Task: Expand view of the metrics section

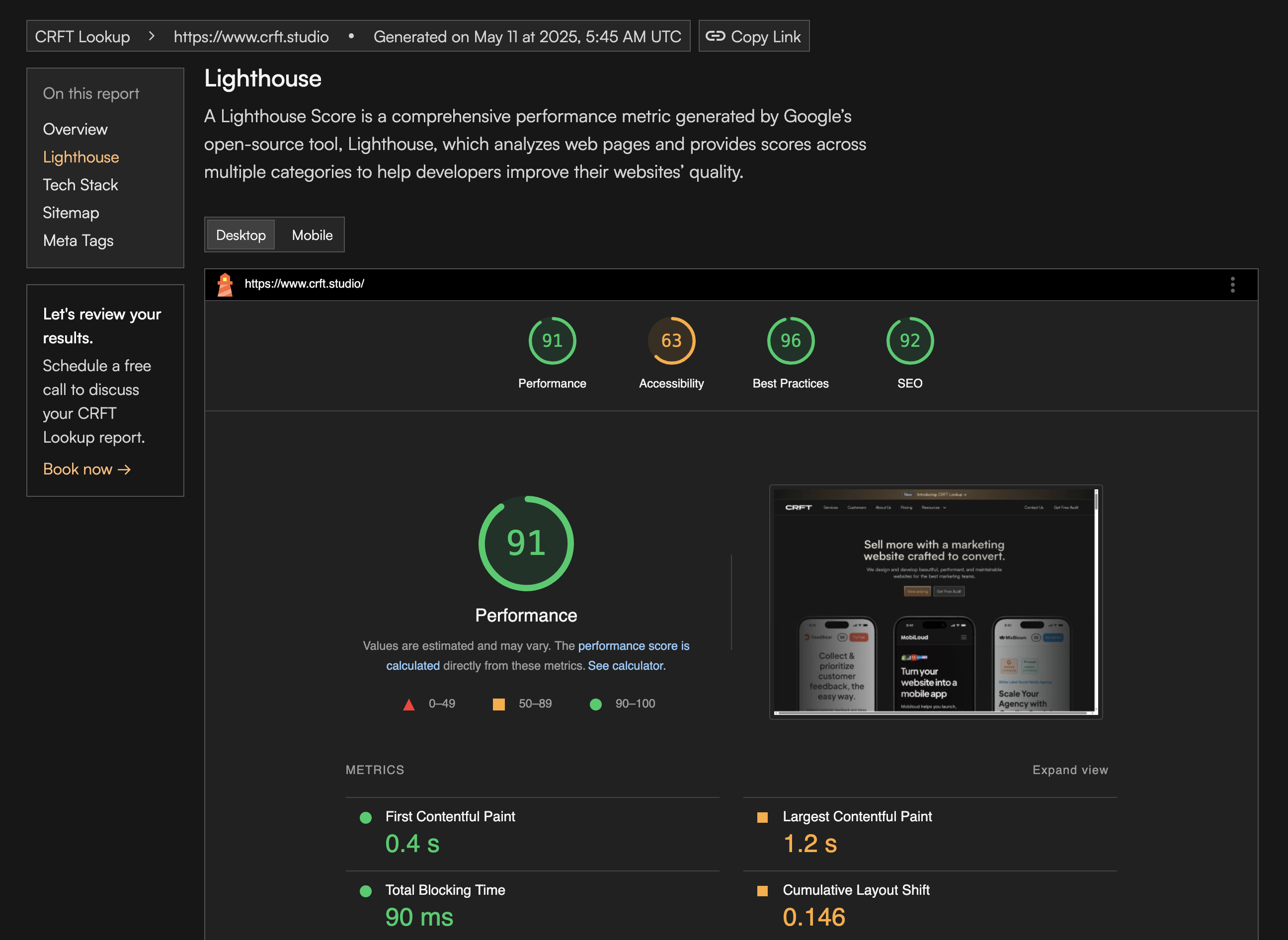Action: (x=1069, y=770)
